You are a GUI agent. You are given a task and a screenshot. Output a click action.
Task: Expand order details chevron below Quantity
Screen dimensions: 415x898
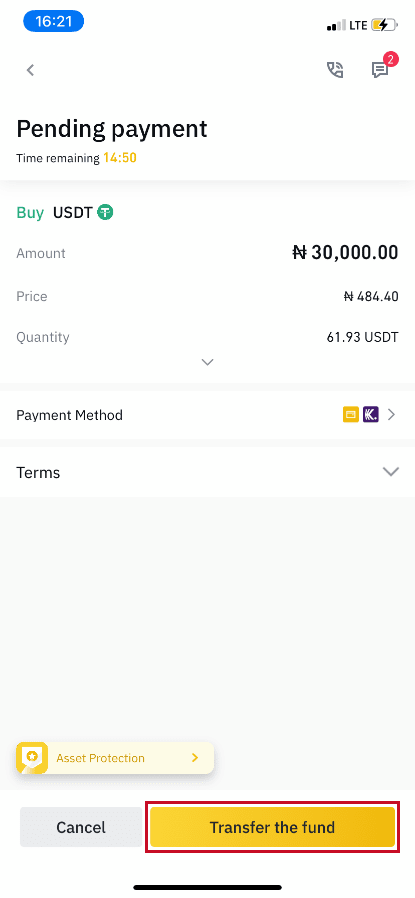pos(208,362)
